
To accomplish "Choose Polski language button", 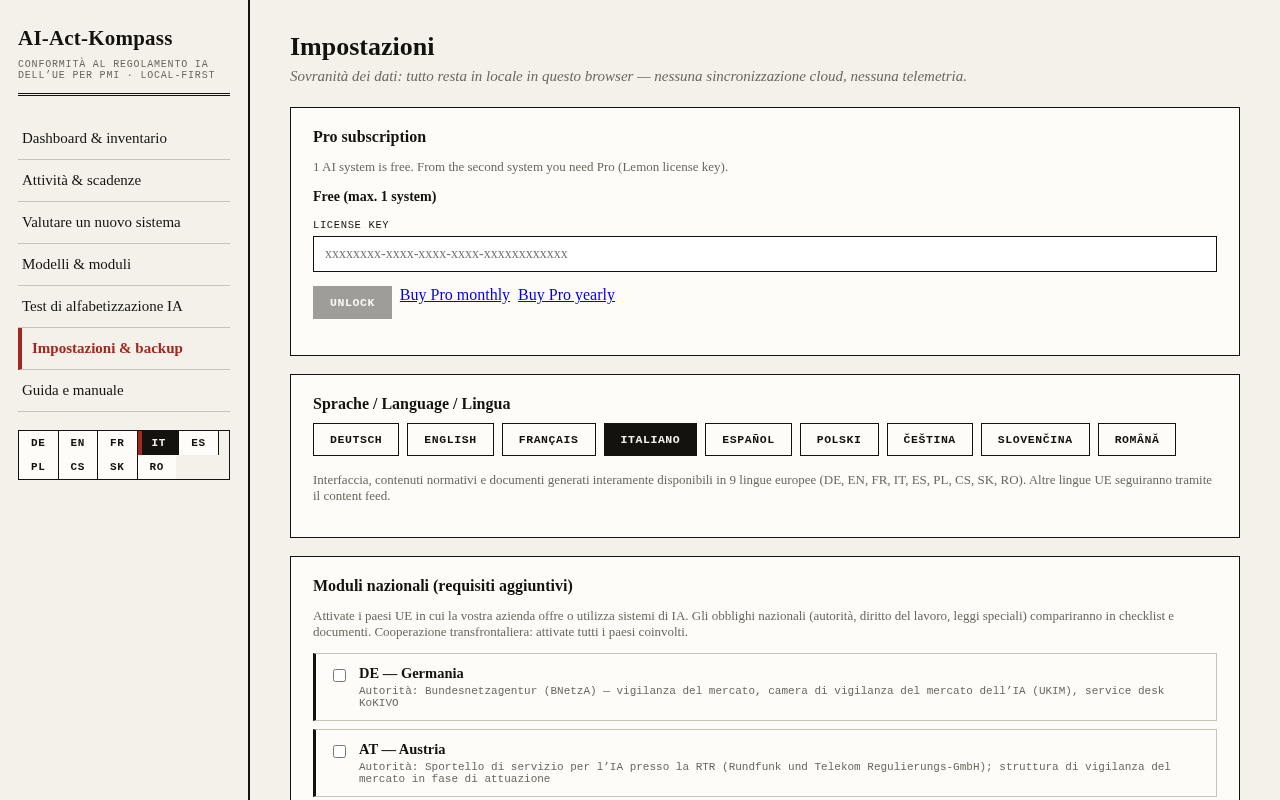I will tap(839, 440).
